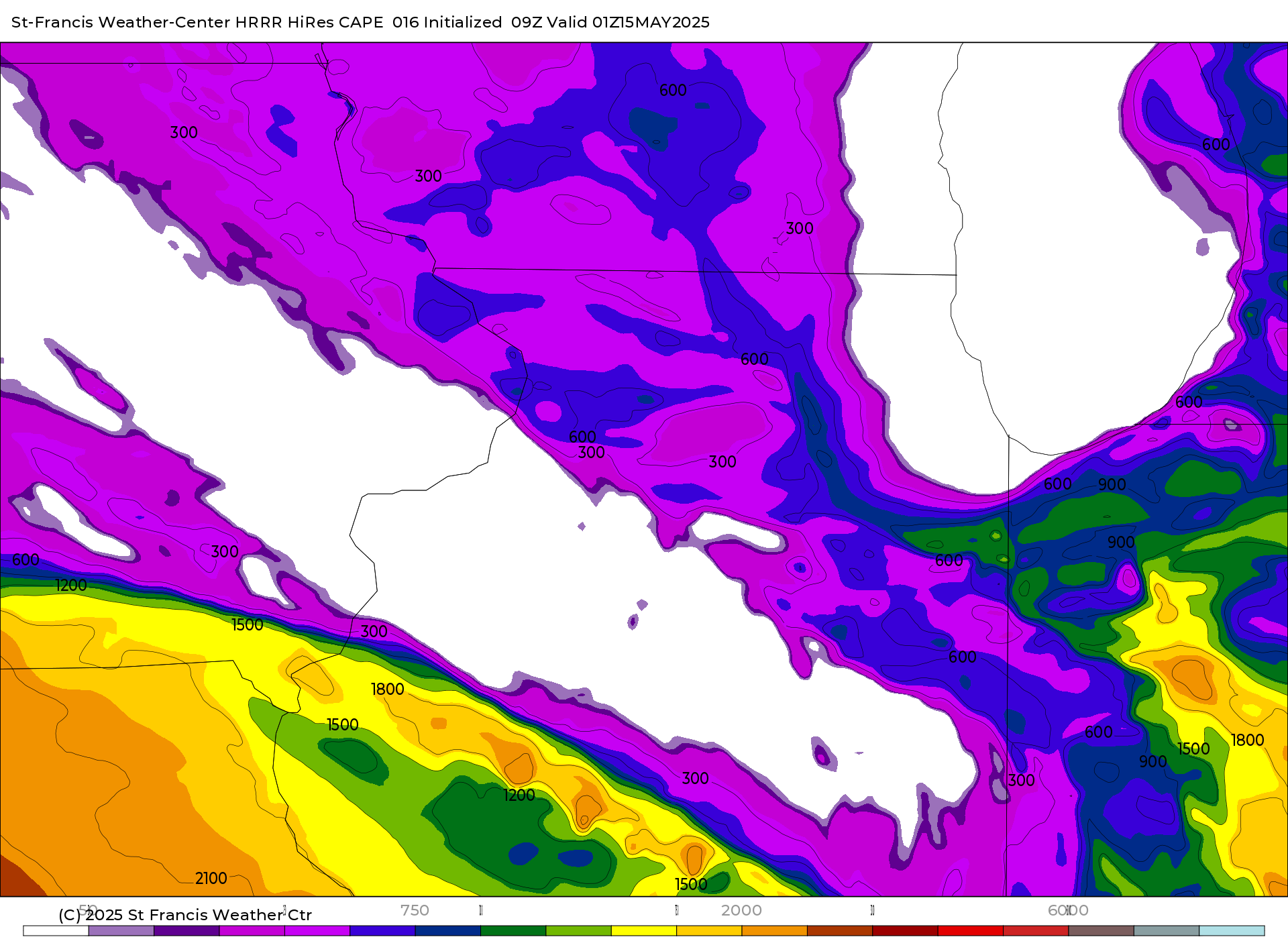The height and width of the screenshot is (939, 1288).
Task: Click the lavender legend color block
Action: pos(121,931)
